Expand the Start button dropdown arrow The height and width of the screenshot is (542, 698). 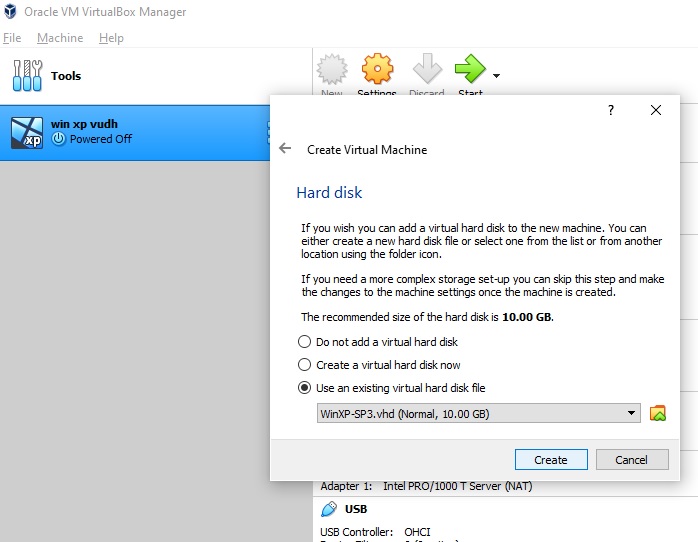[x=496, y=76]
